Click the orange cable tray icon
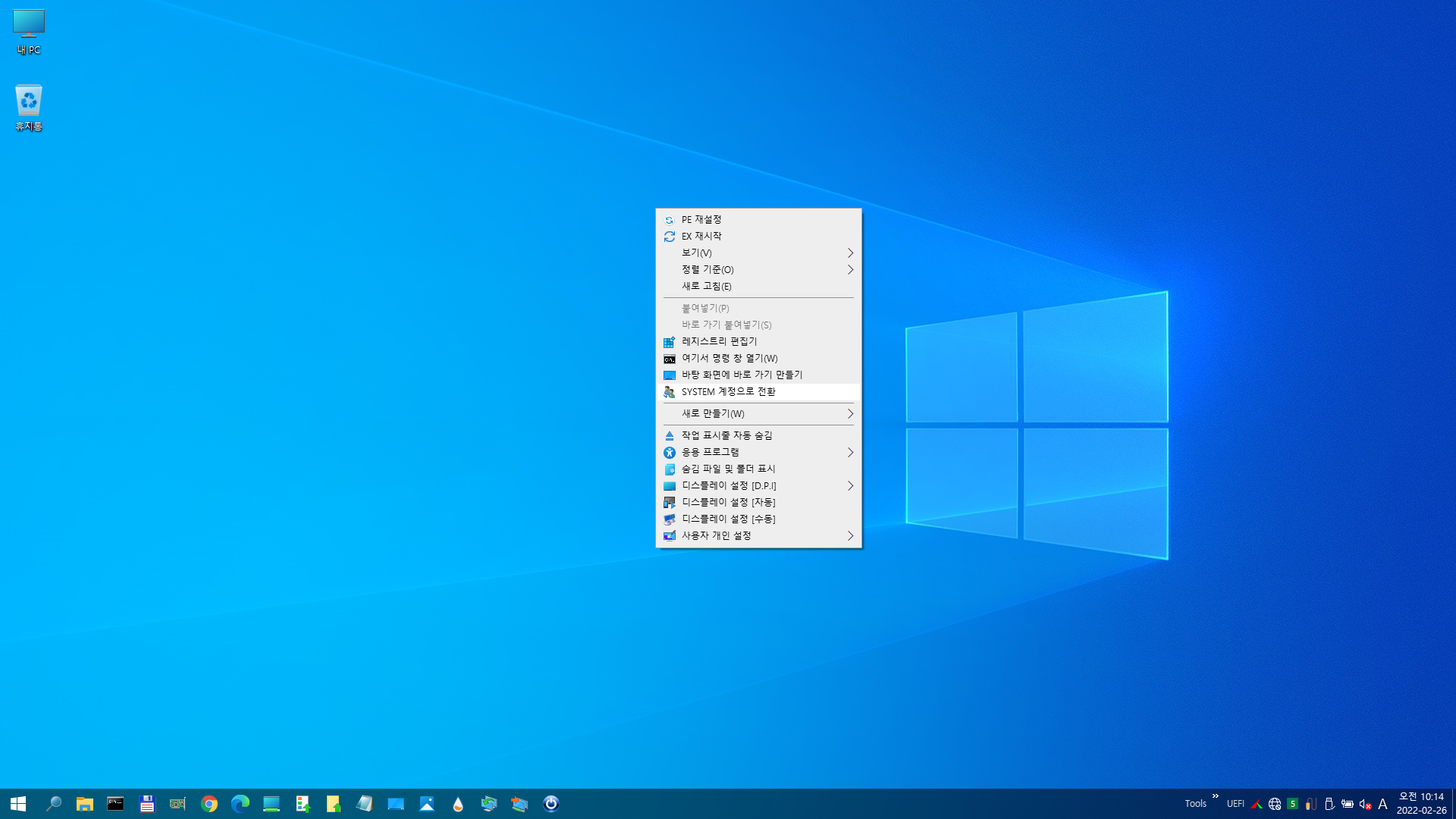The height and width of the screenshot is (819, 1456). [1311, 804]
